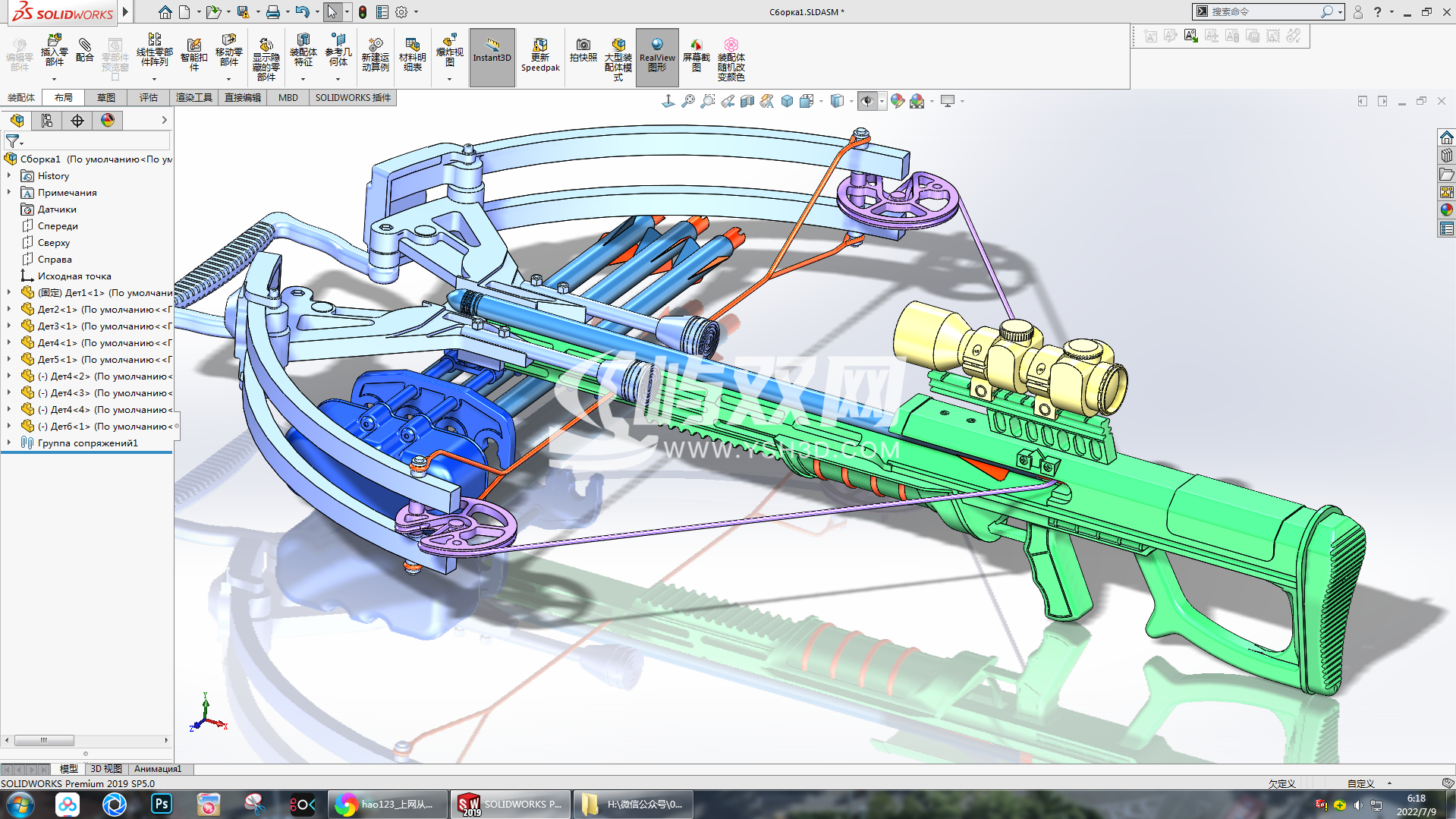
Task: Open the Insert Components (插入零部件) dropdown arrow
Action: (x=54, y=79)
